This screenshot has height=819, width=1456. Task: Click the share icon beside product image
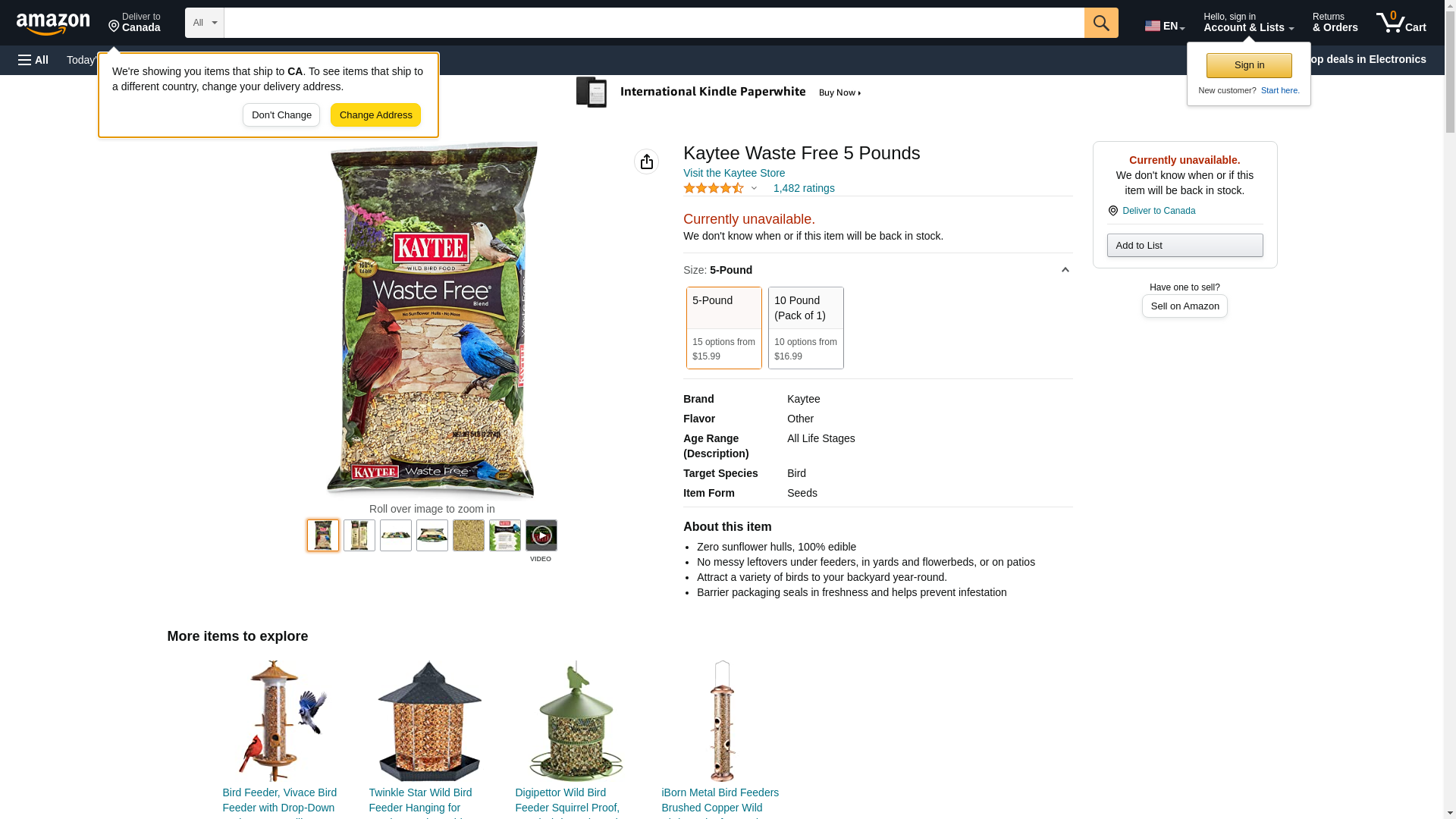[x=646, y=162]
